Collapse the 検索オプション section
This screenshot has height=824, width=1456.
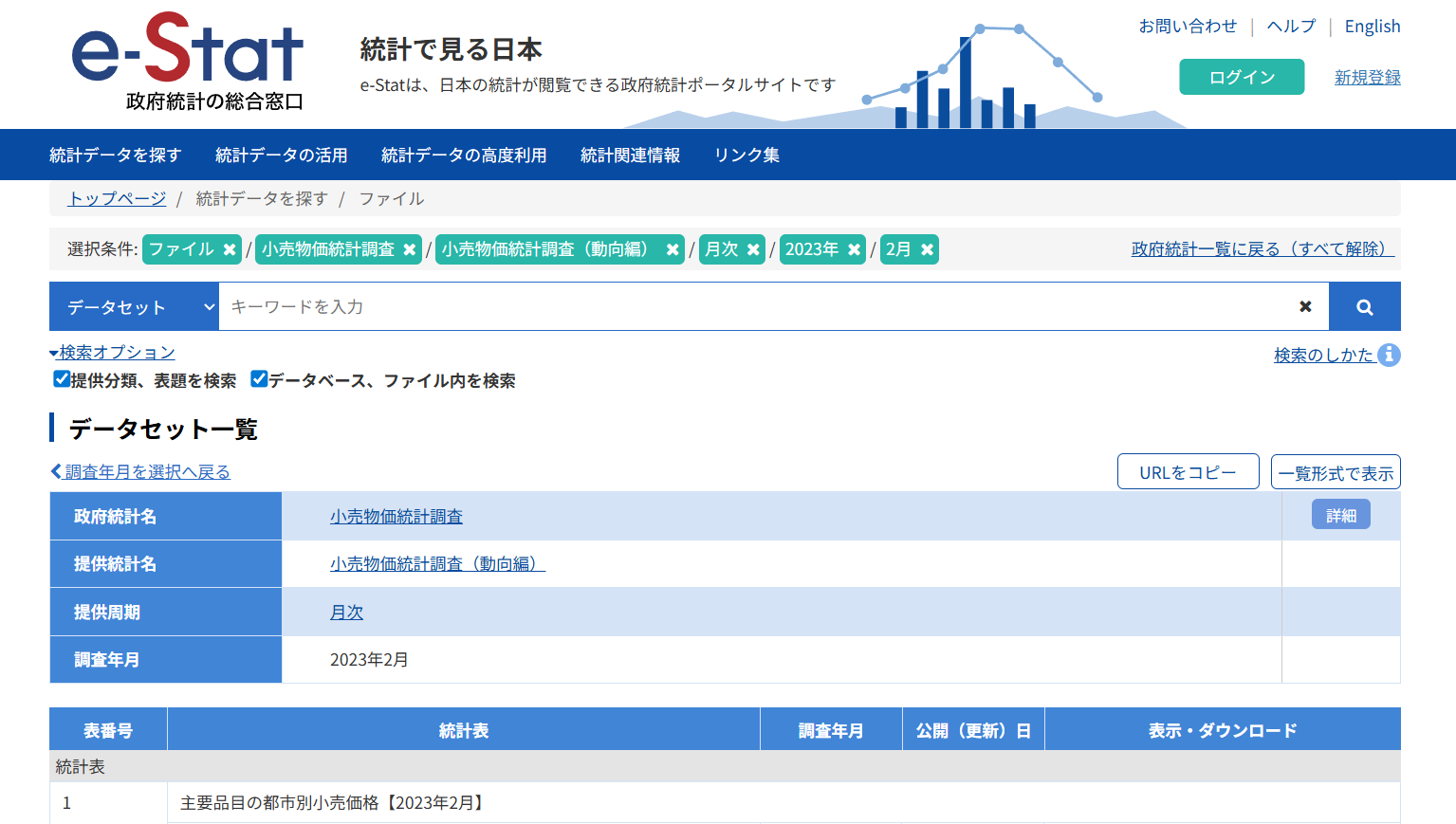pyautogui.click(x=113, y=353)
